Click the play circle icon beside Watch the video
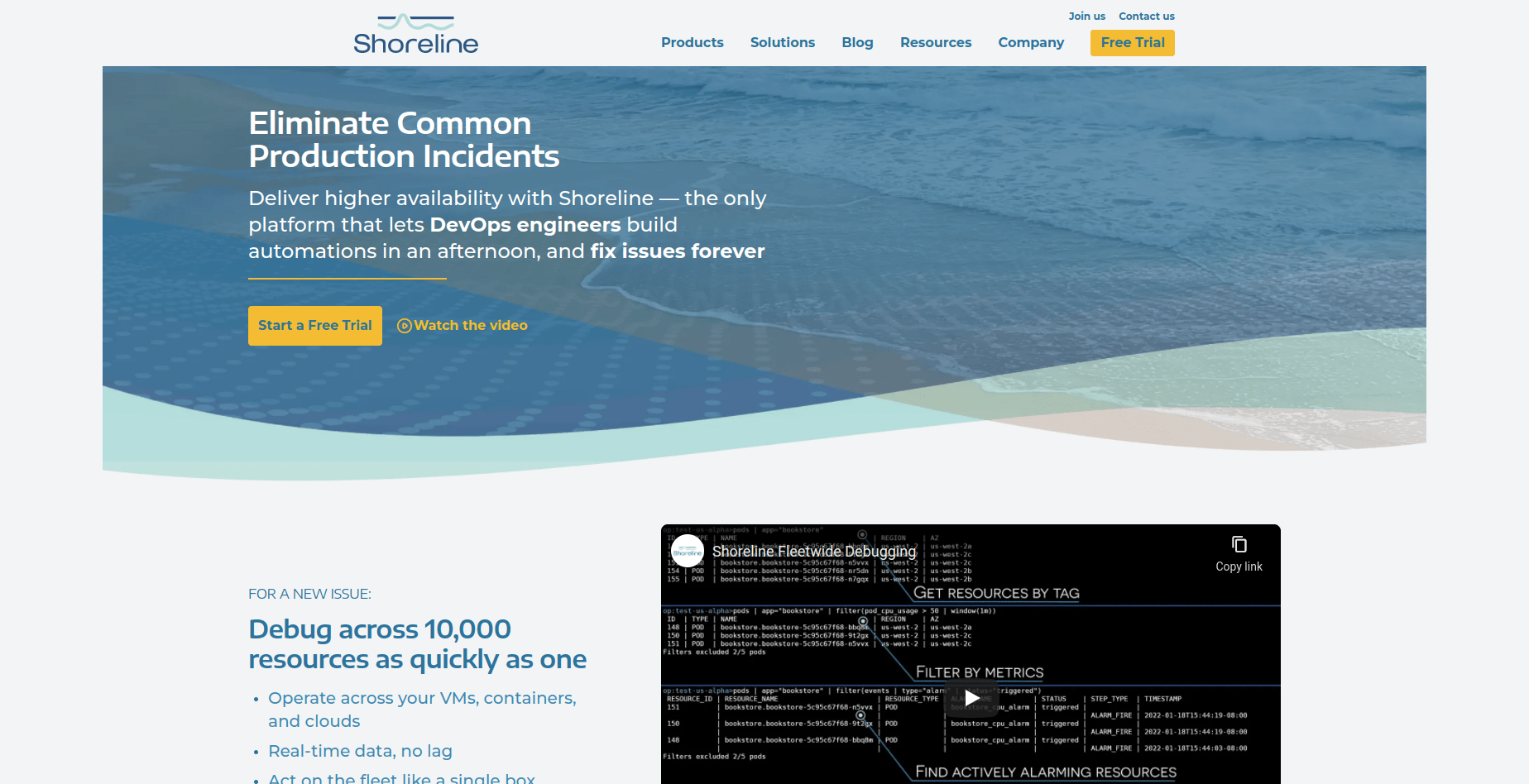 (405, 326)
